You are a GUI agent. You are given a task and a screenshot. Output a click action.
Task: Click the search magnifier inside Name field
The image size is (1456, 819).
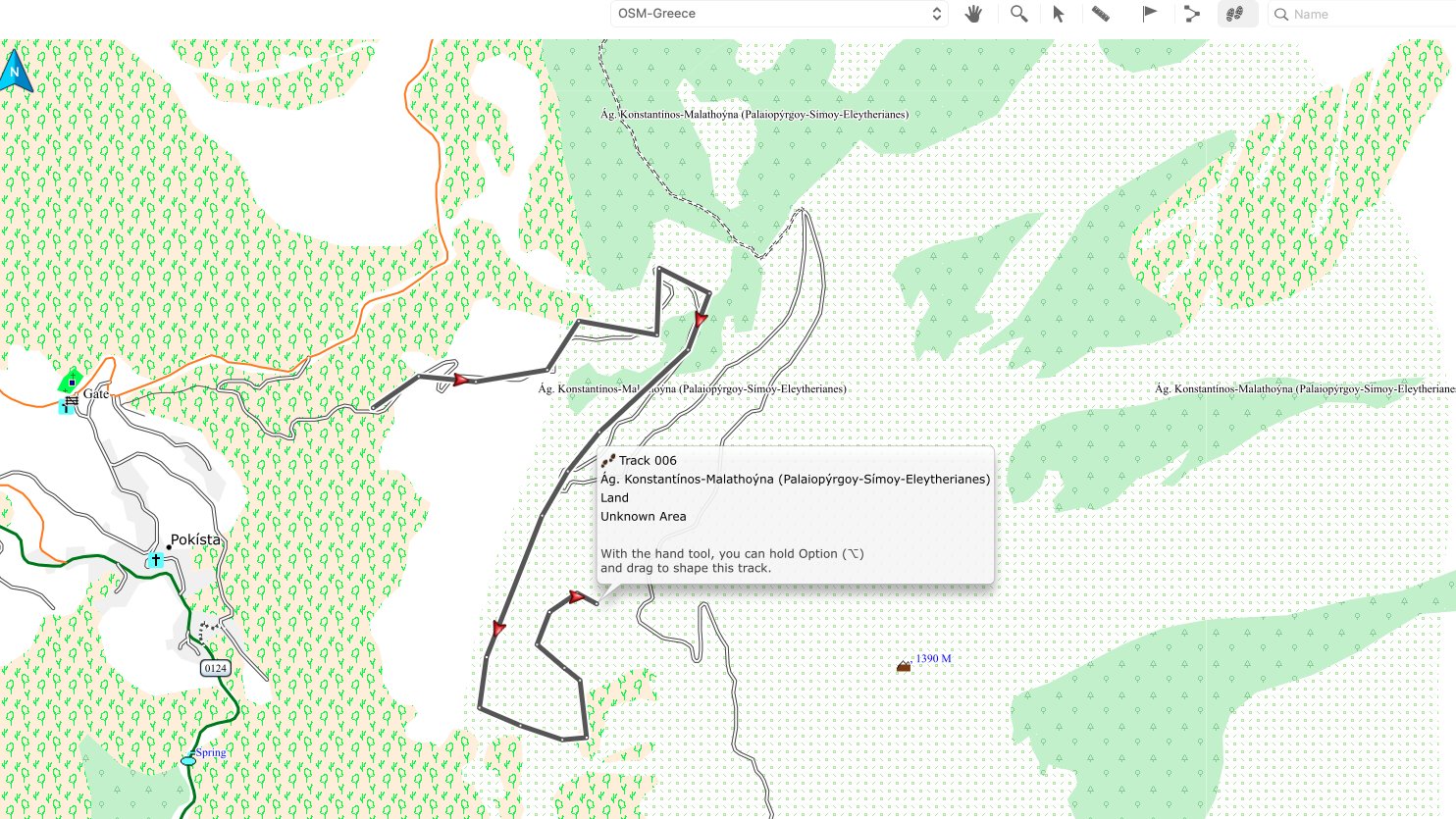point(1281,14)
